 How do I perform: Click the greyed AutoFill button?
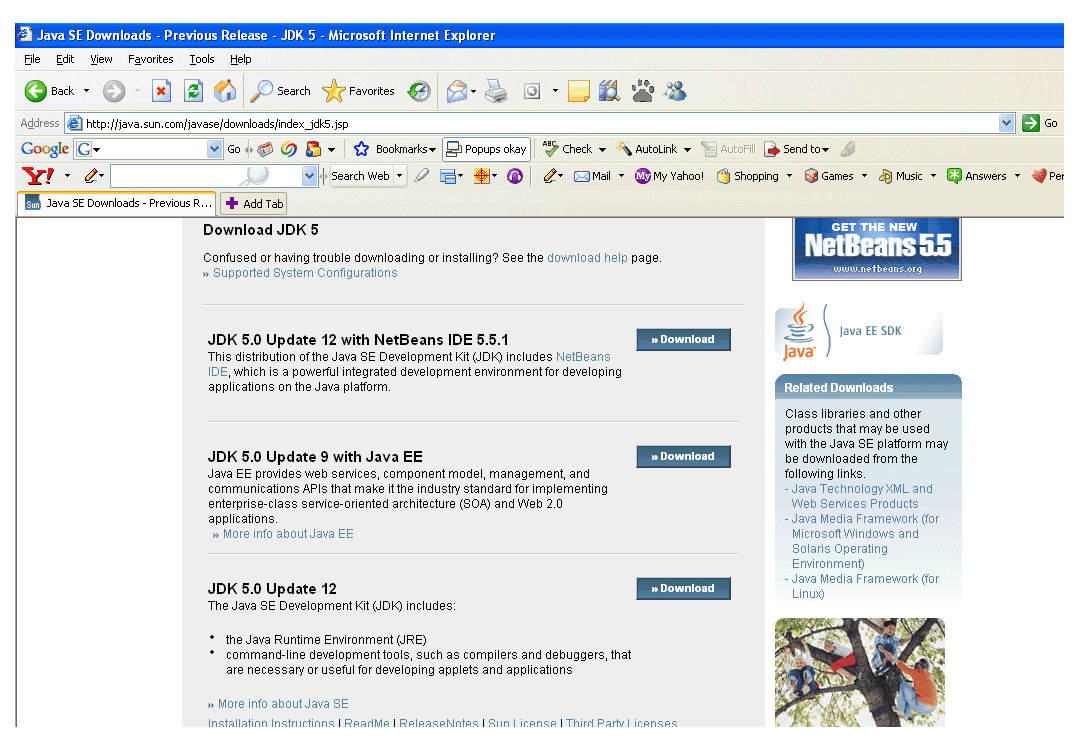tap(728, 149)
